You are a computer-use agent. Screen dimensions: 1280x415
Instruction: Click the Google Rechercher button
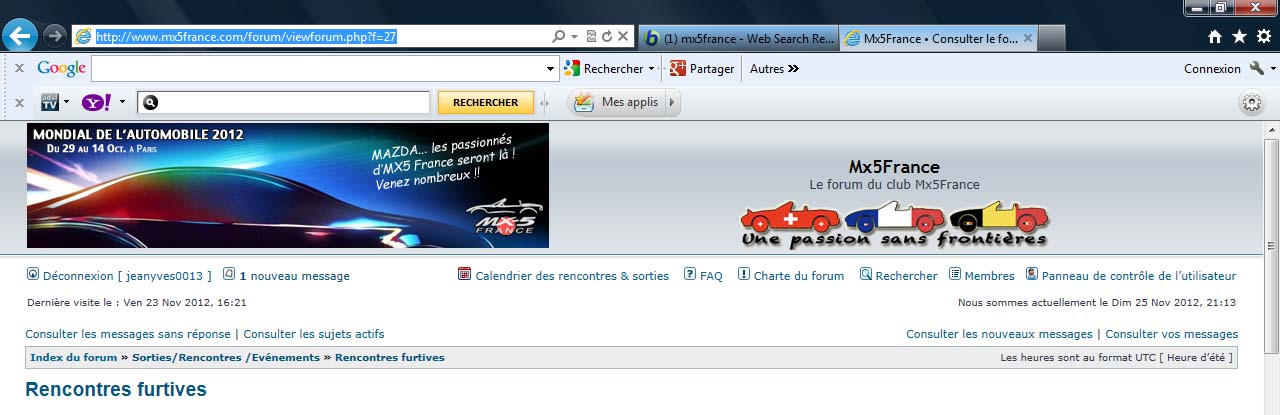click(x=604, y=69)
